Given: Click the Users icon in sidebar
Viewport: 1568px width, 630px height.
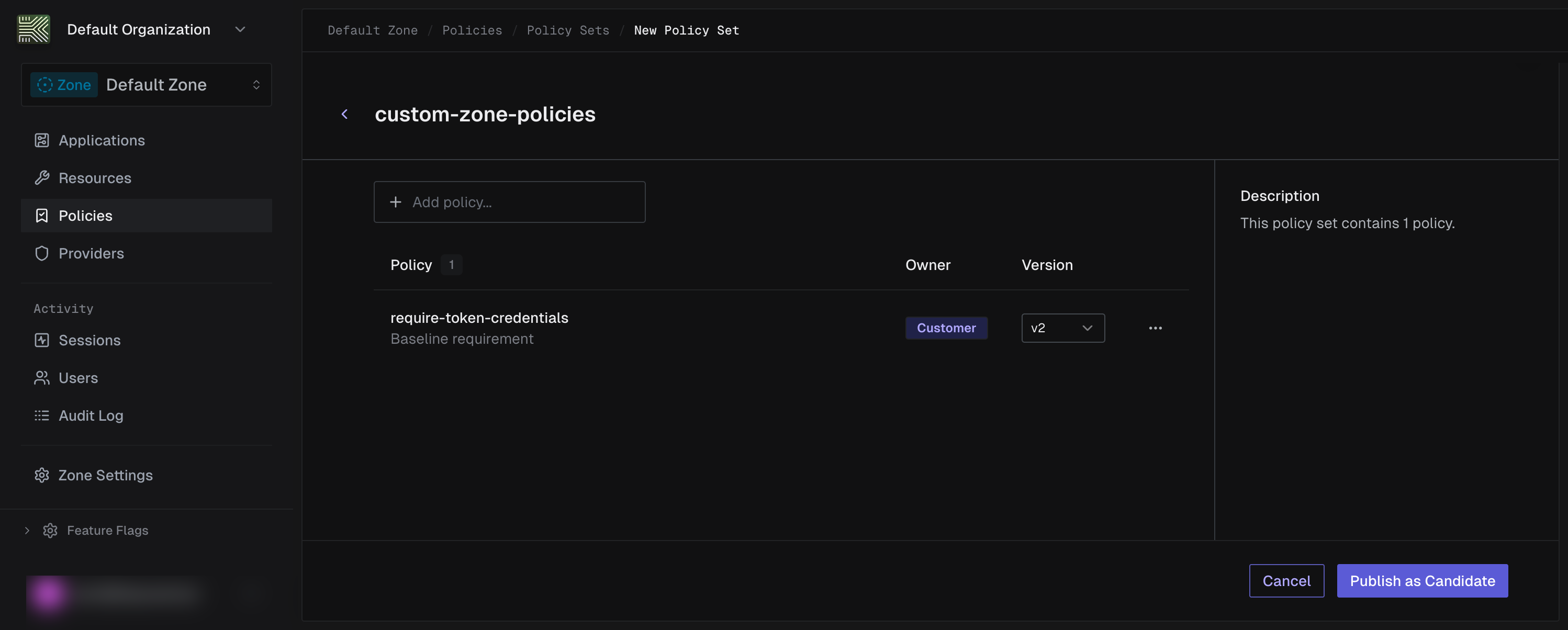Looking at the screenshot, I should coord(41,377).
